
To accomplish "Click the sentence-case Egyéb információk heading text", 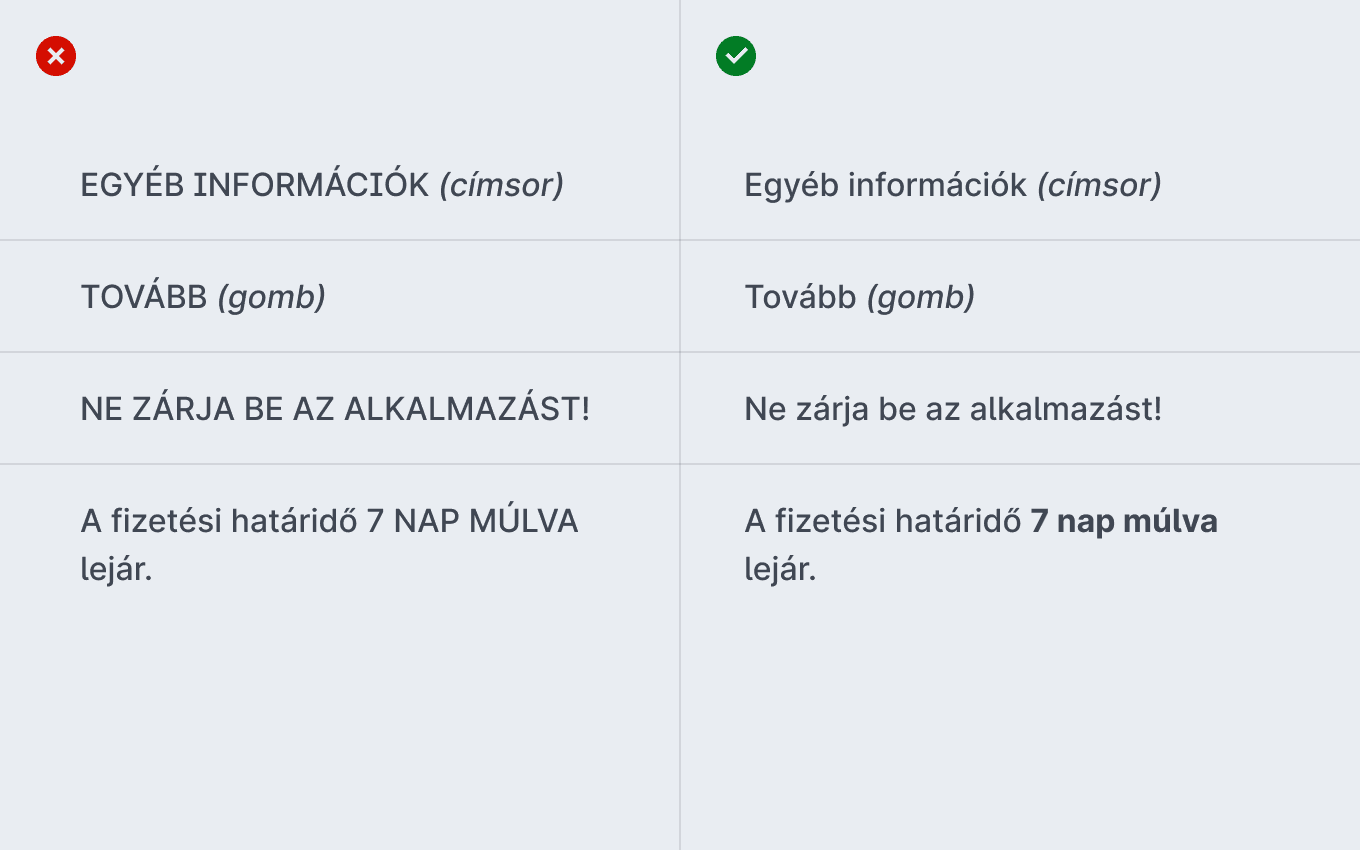I will tap(886, 185).
